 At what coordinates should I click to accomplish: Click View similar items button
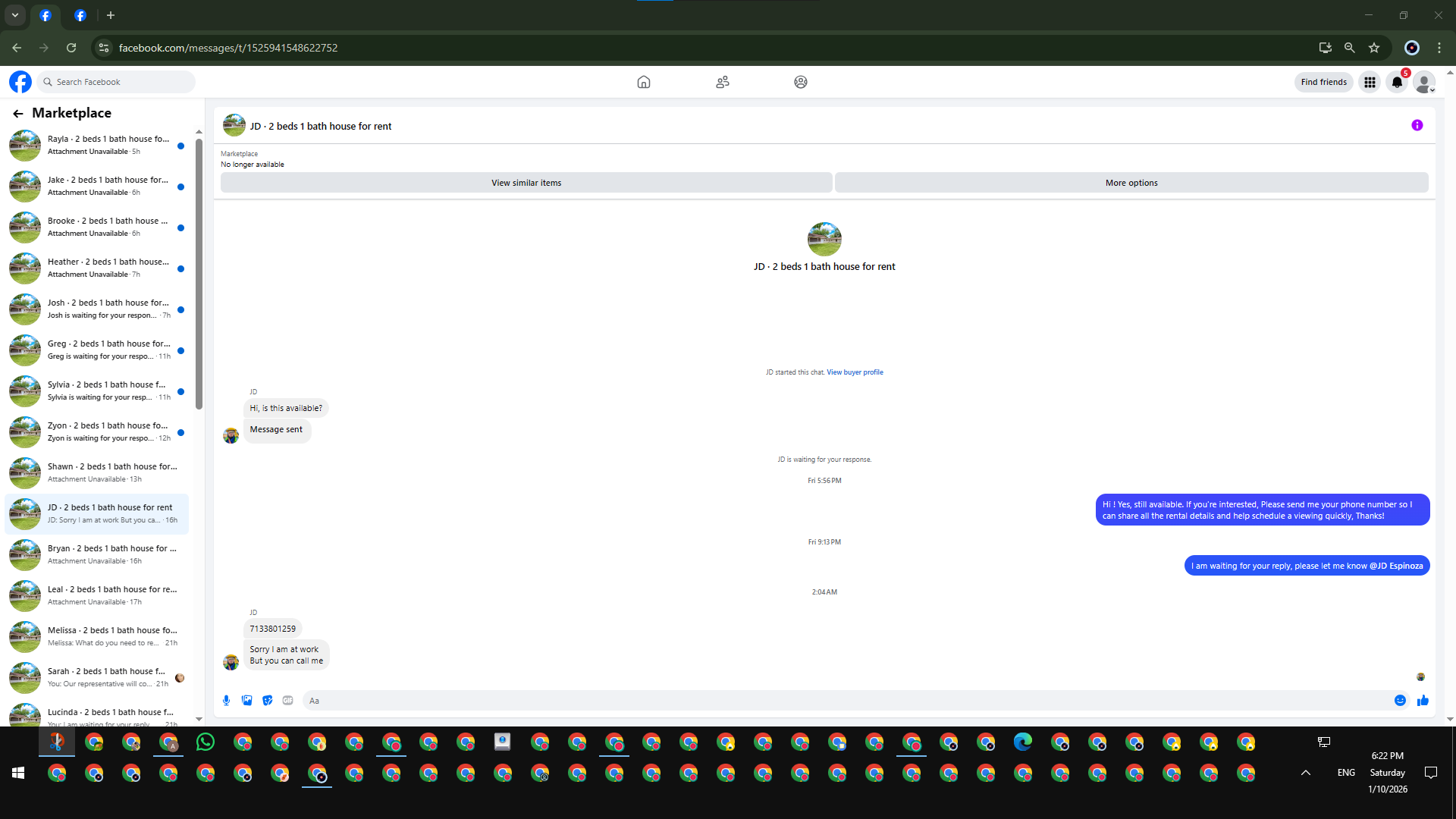(526, 183)
